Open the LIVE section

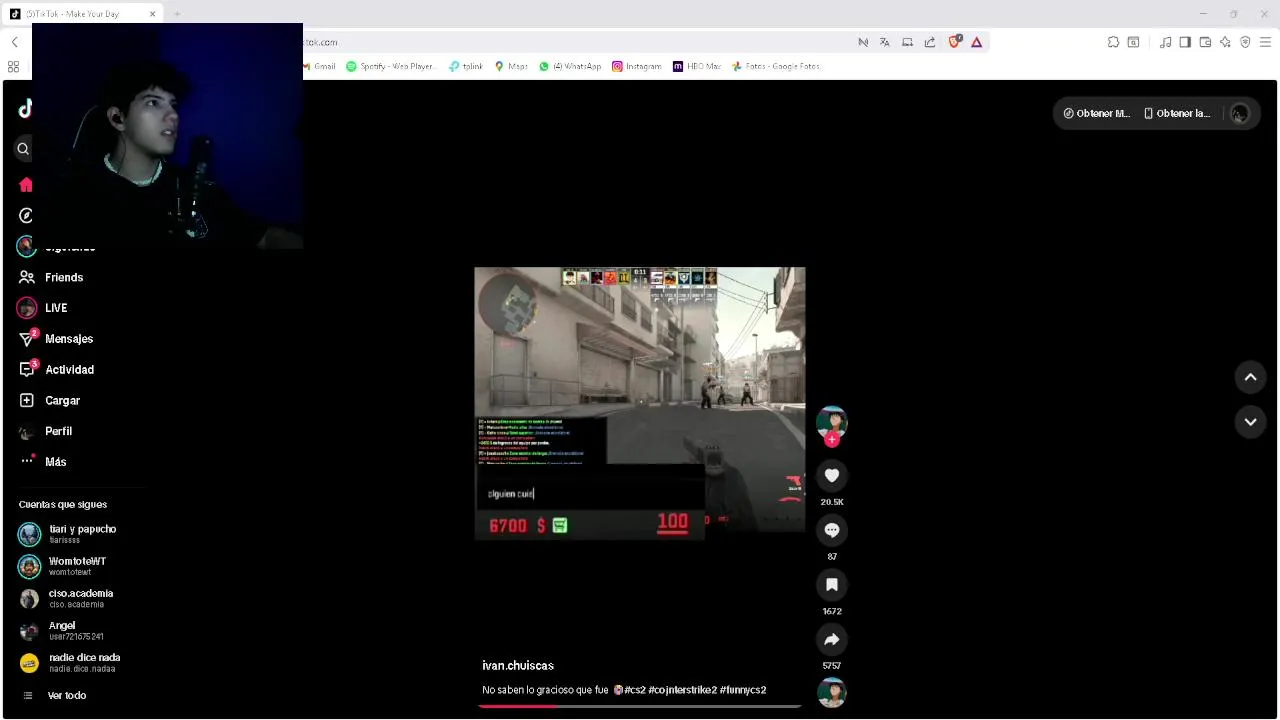click(56, 308)
